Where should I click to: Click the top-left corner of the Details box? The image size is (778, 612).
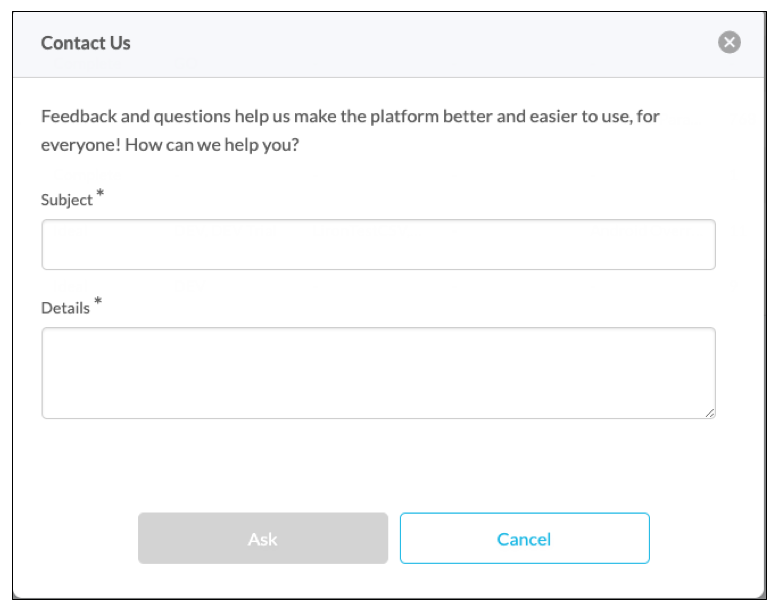pyautogui.click(x=46, y=333)
